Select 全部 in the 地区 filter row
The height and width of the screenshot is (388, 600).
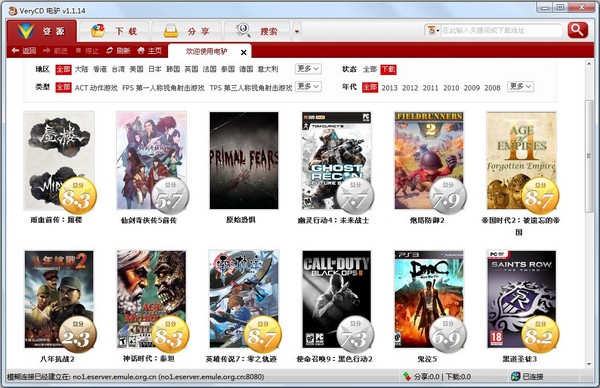point(64,69)
